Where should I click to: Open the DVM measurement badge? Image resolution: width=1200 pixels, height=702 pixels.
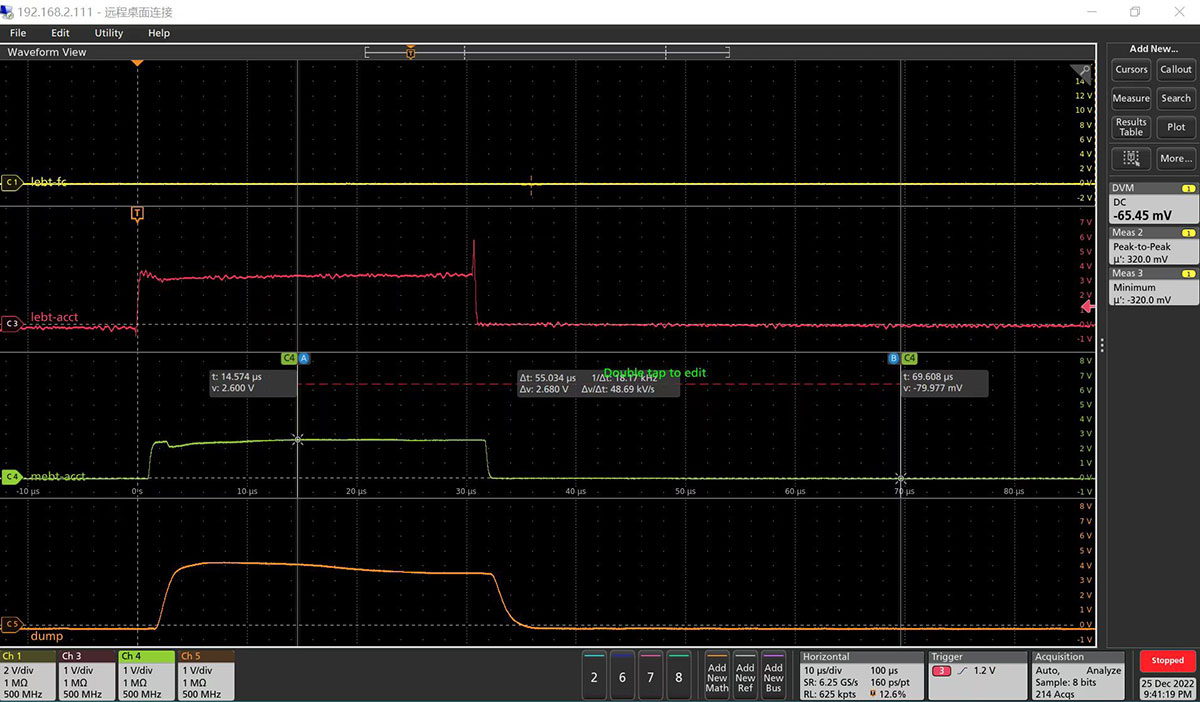1154,203
